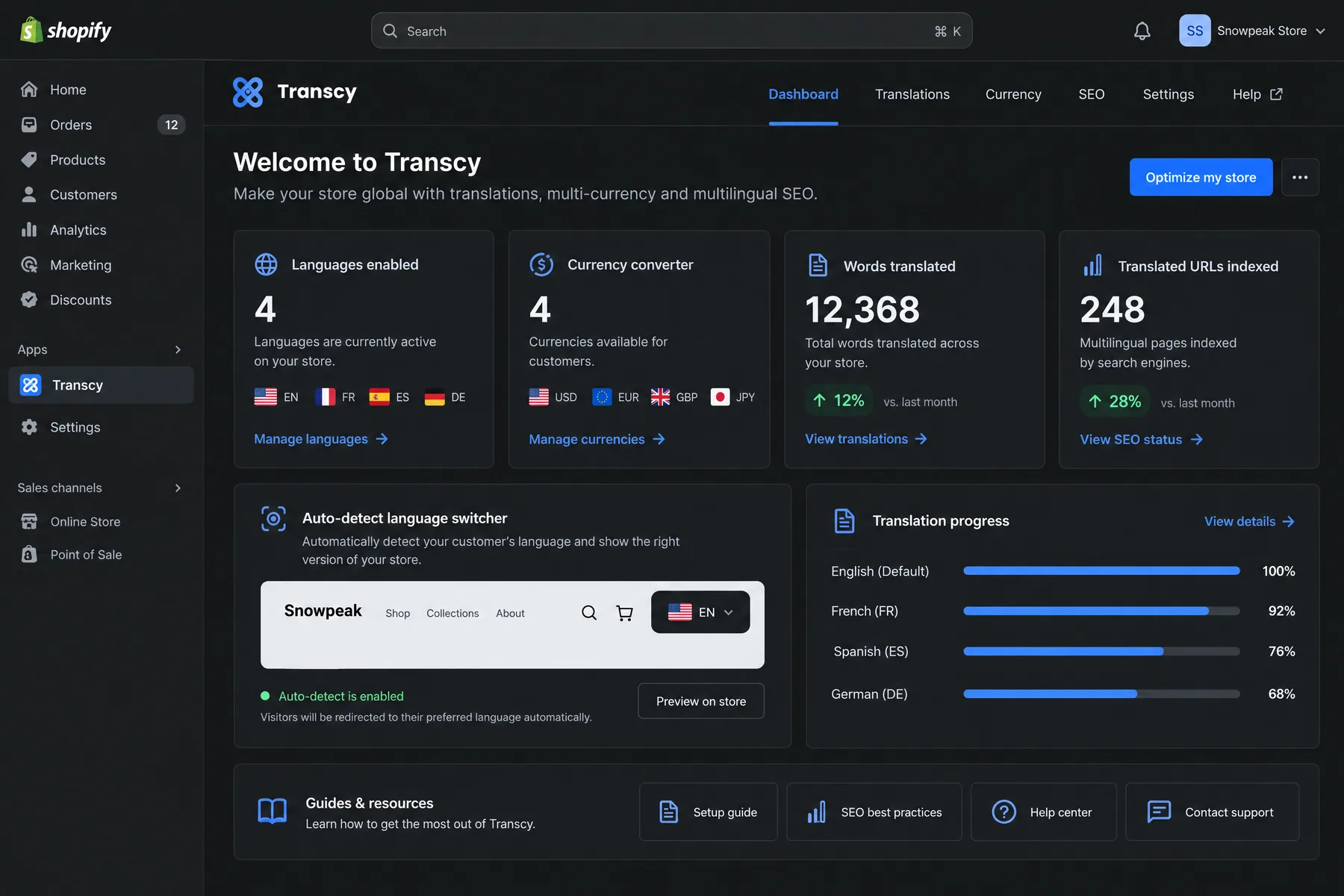Image resolution: width=1344 pixels, height=896 pixels.
Task: Open the Transcy Settings tab
Action: (x=1169, y=94)
